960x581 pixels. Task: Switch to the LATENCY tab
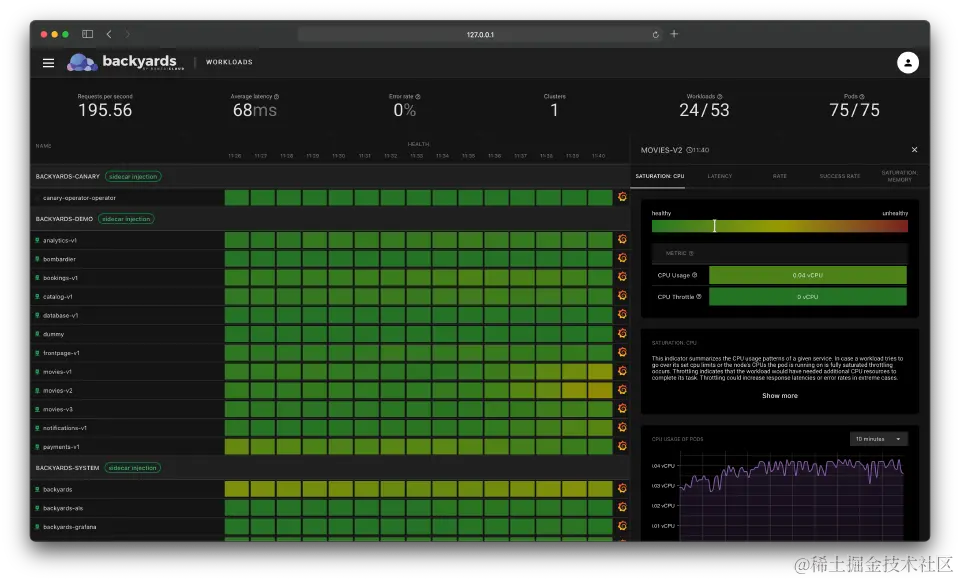tap(719, 176)
